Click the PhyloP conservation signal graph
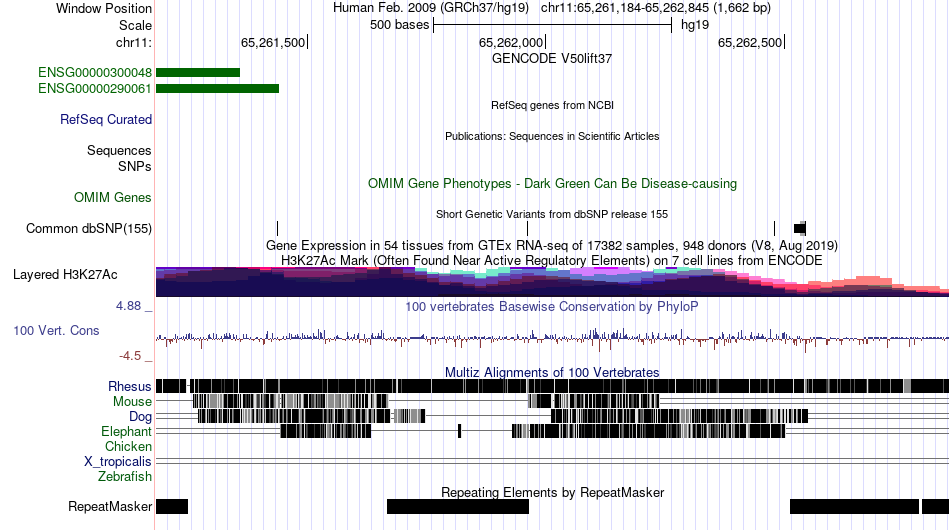The width and height of the screenshot is (950, 530). tap(553, 339)
